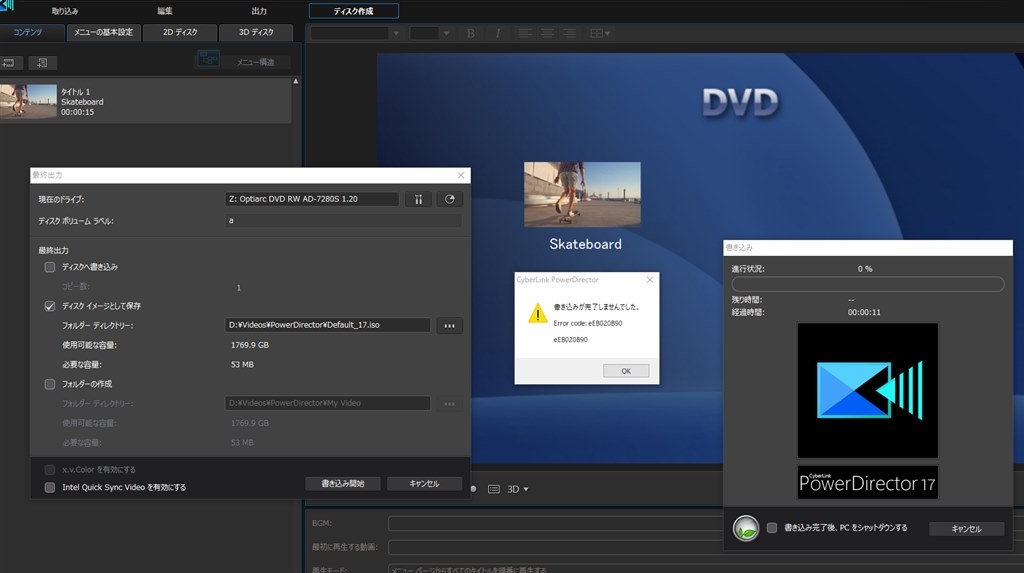Click the 1769.9 GB available space value under disc image
The width and height of the screenshot is (1024, 573).
click(249, 345)
